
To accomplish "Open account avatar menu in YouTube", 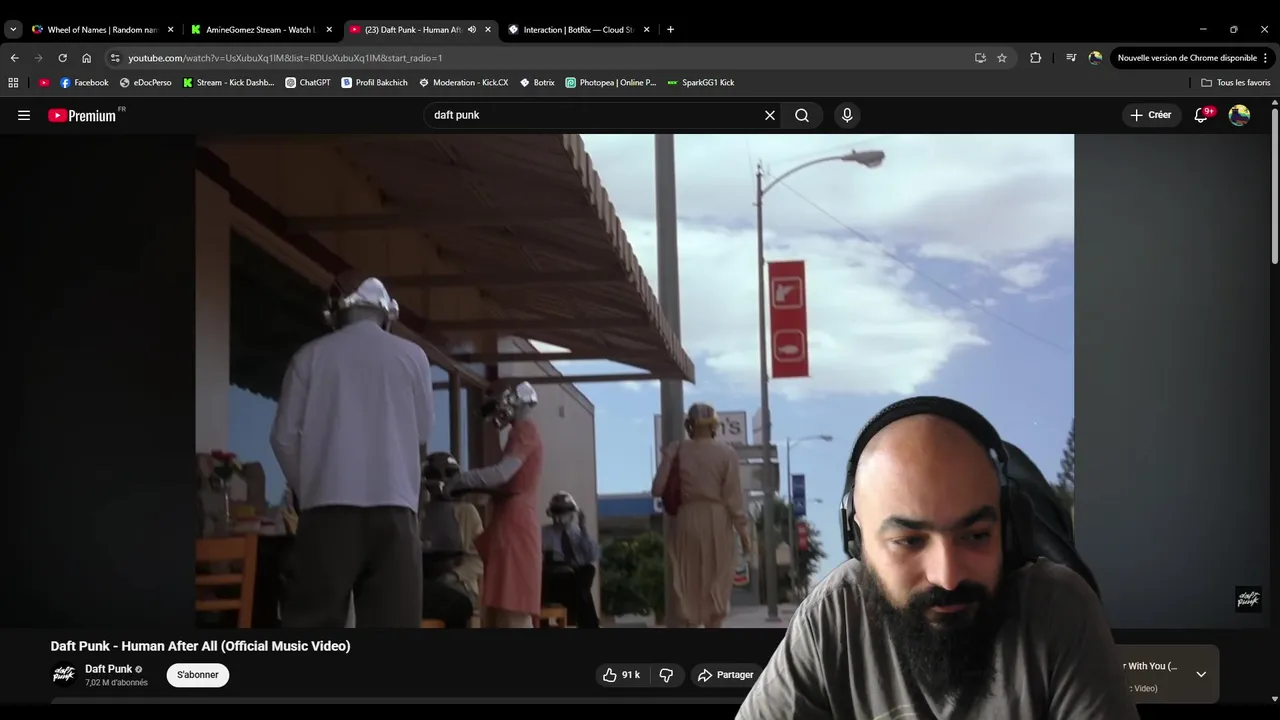I will click(x=1239, y=115).
